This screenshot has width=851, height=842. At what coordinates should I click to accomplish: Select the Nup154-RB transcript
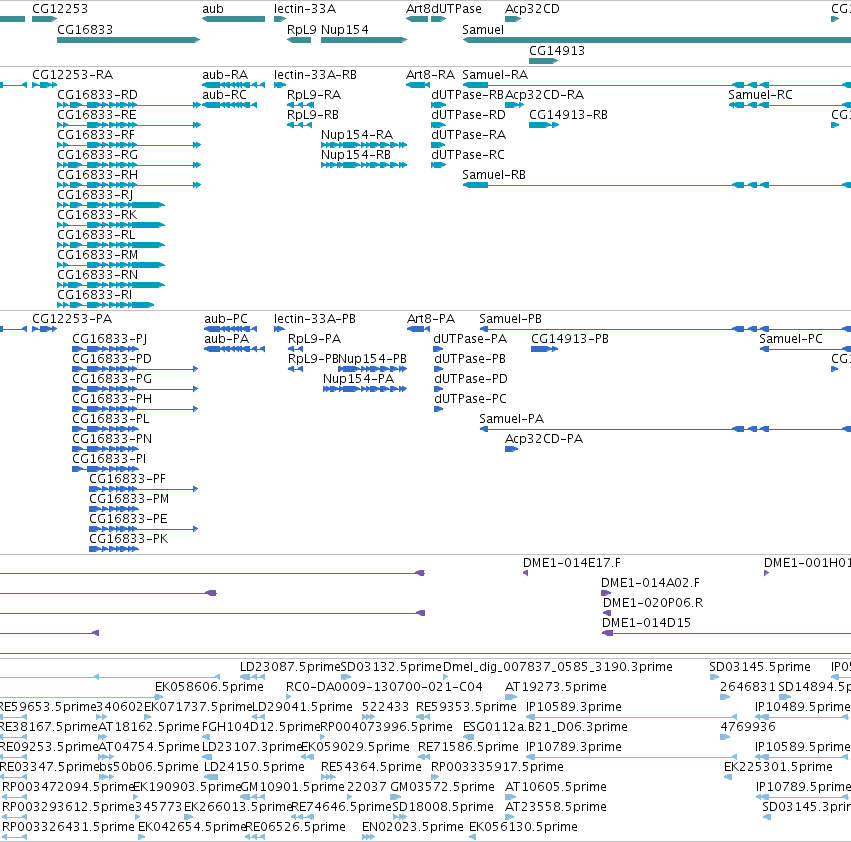356,155
